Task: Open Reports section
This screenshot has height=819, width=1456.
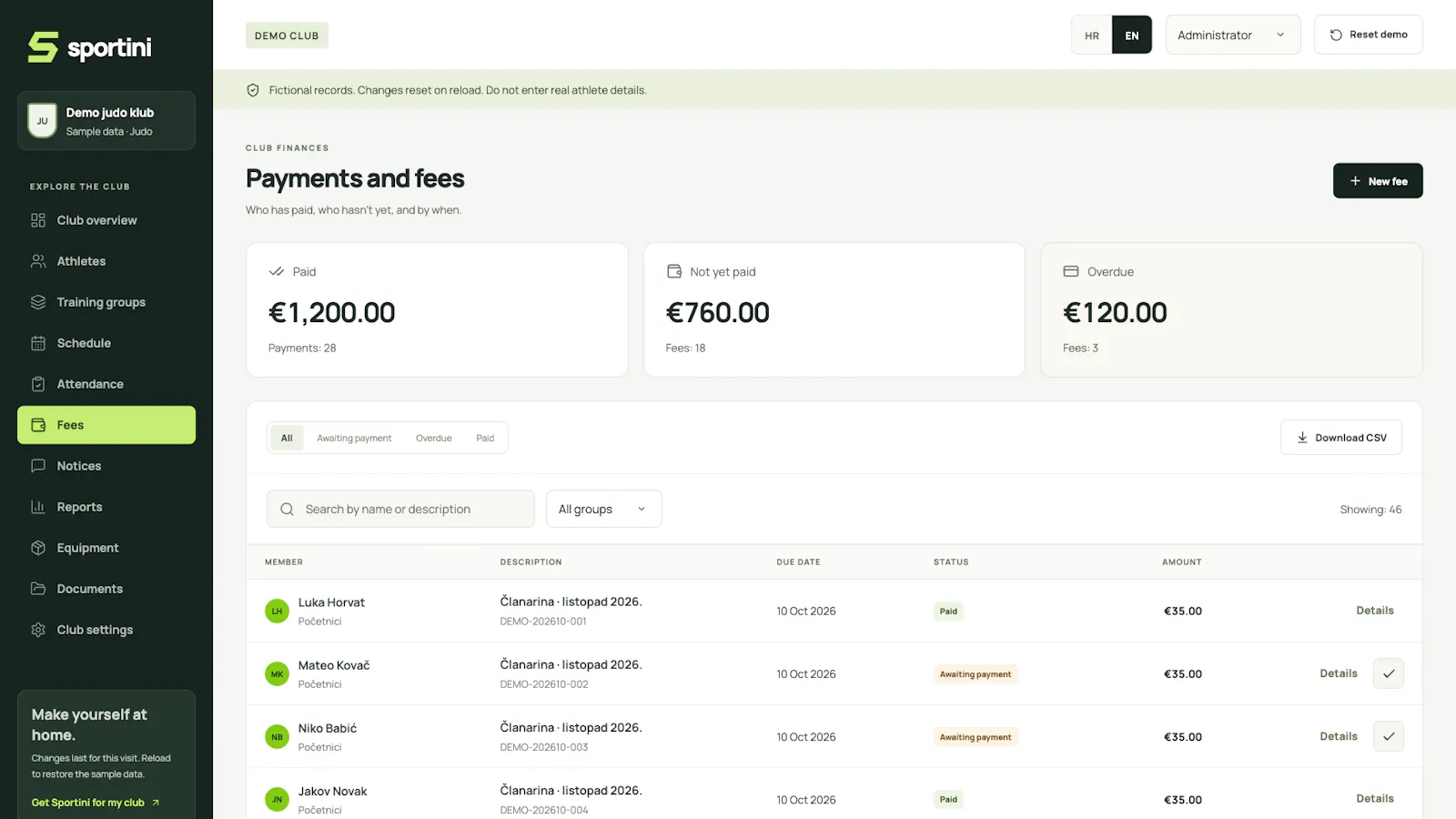Action: pyautogui.click(x=106, y=507)
